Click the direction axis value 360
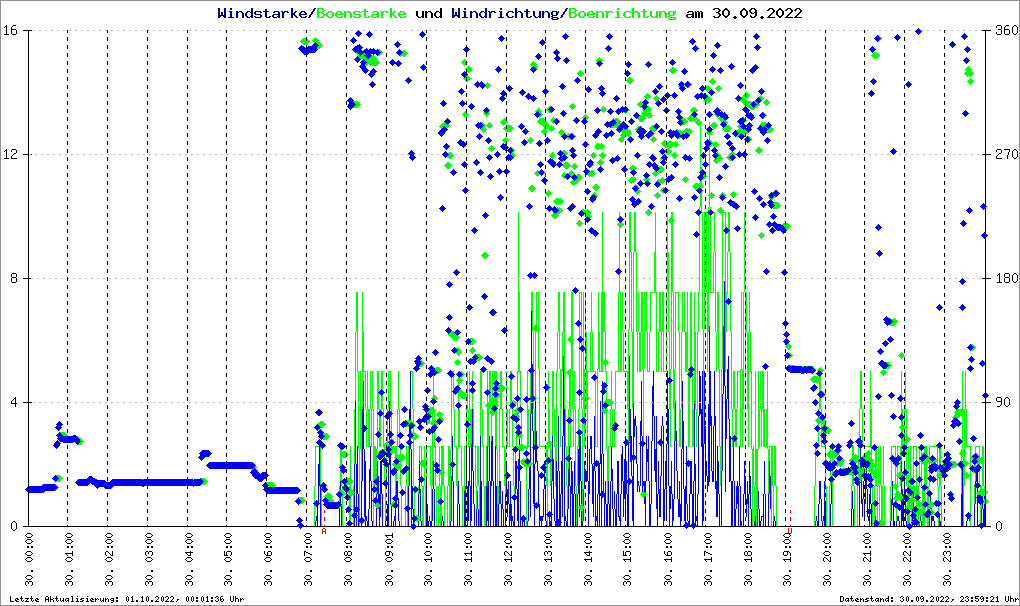This screenshot has width=1020, height=606. click(1007, 31)
